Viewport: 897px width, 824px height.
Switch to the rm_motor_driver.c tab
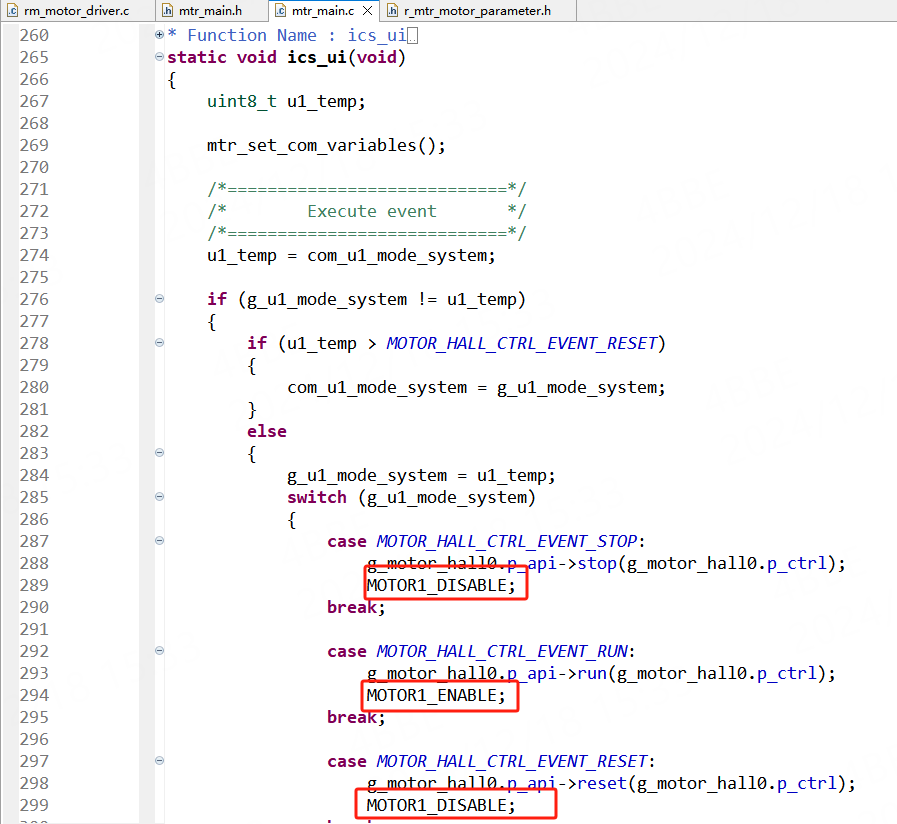(76, 11)
